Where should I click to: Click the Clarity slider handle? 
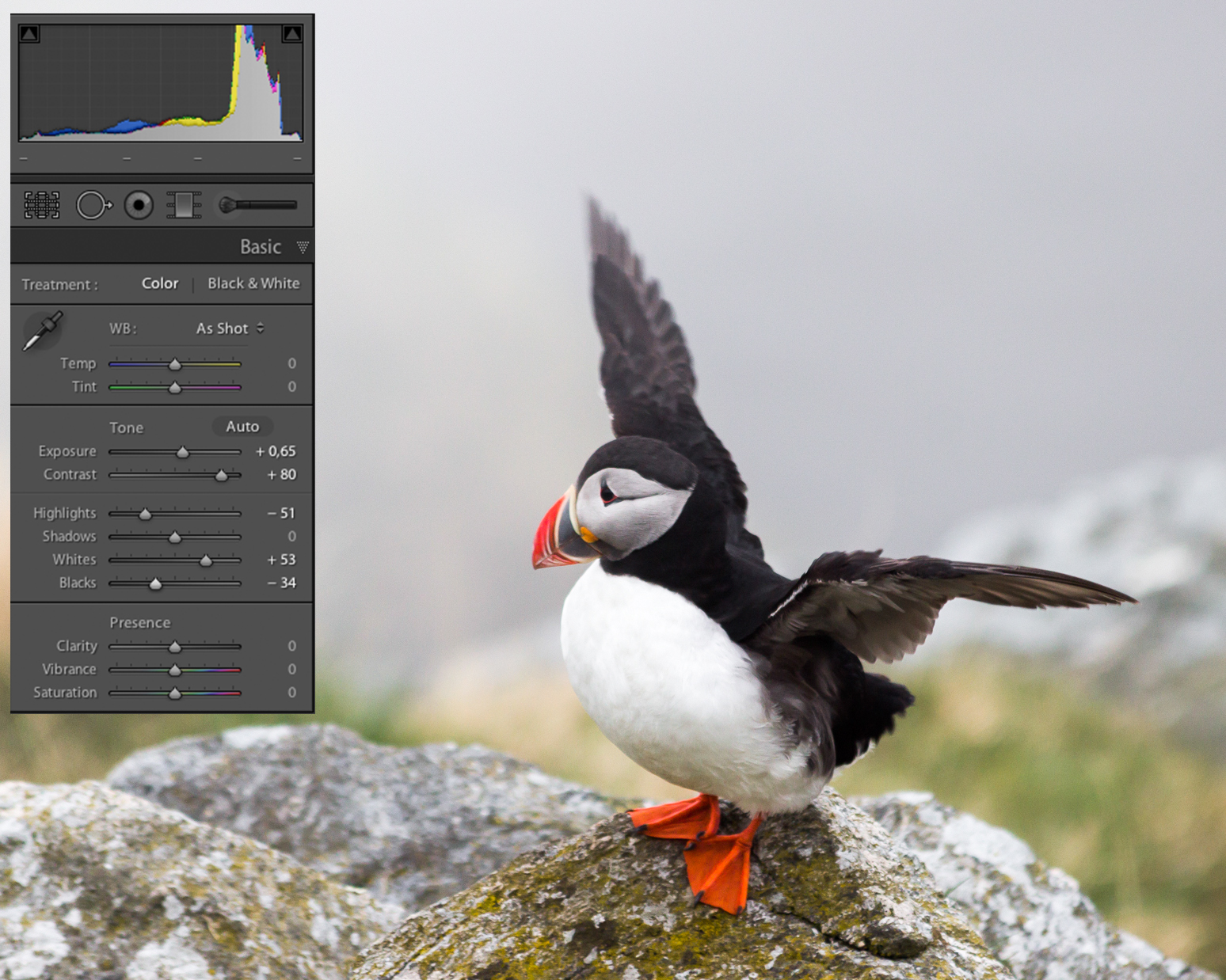click(175, 647)
